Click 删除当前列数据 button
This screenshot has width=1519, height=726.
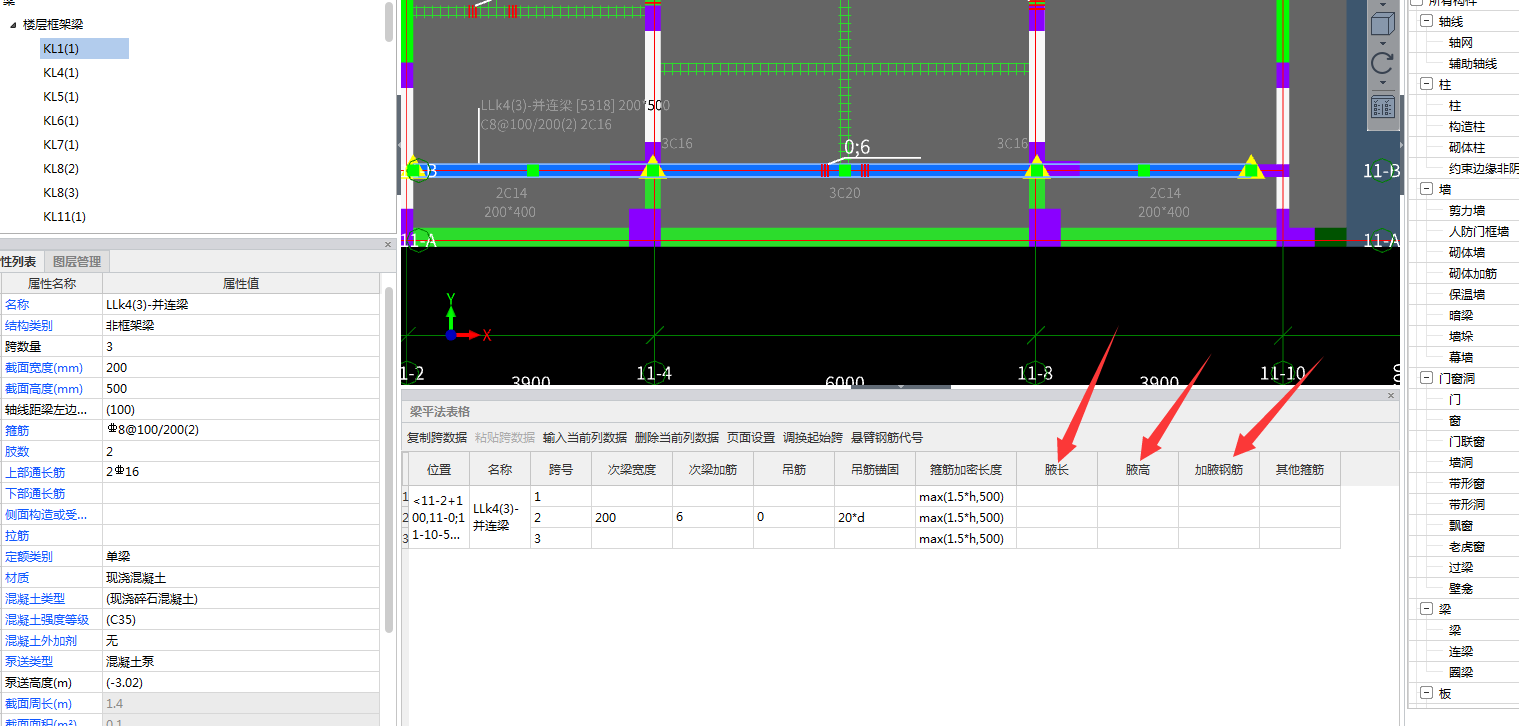point(677,438)
